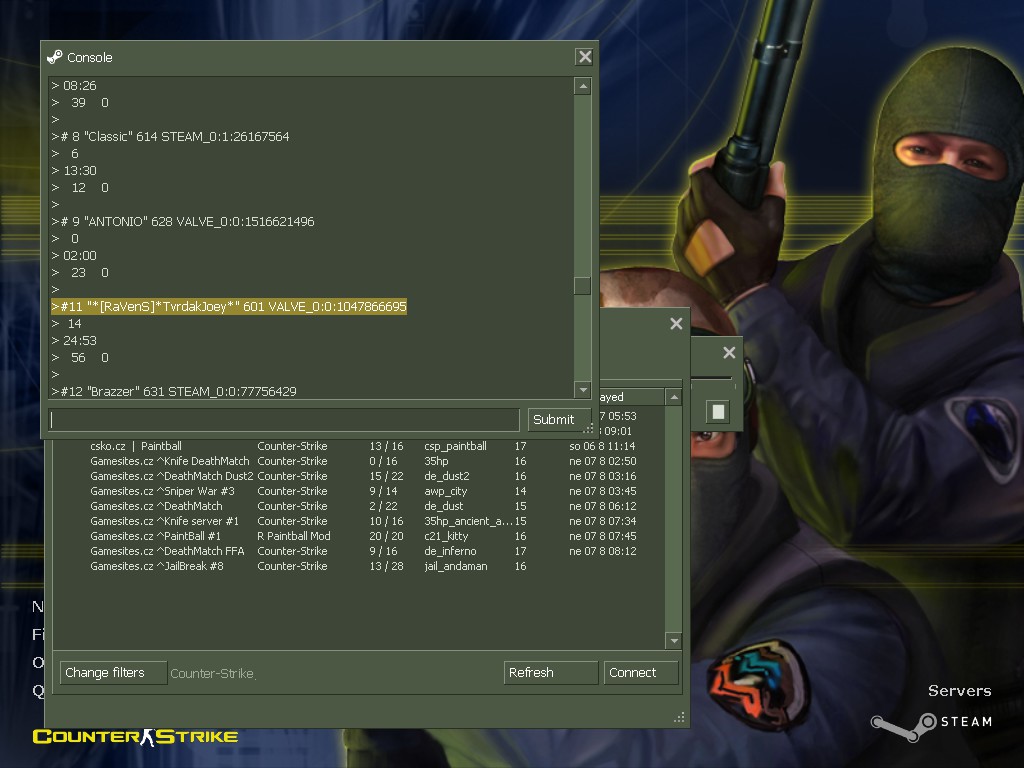Click the server browser resize grip
Screen dimensions: 1024x768
click(679, 717)
